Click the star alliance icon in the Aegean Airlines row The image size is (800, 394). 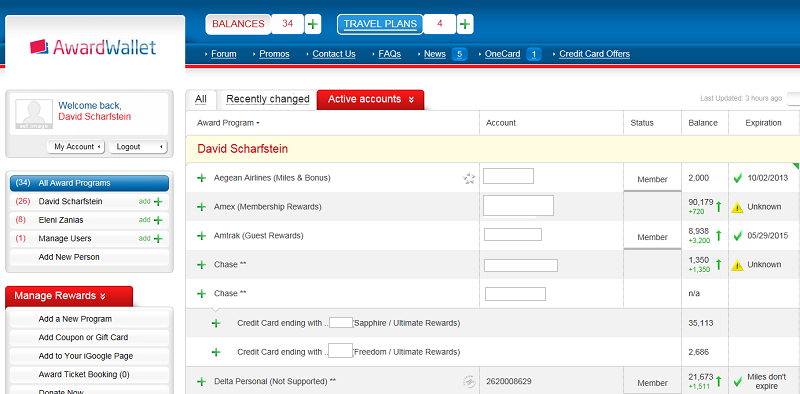pos(469,178)
